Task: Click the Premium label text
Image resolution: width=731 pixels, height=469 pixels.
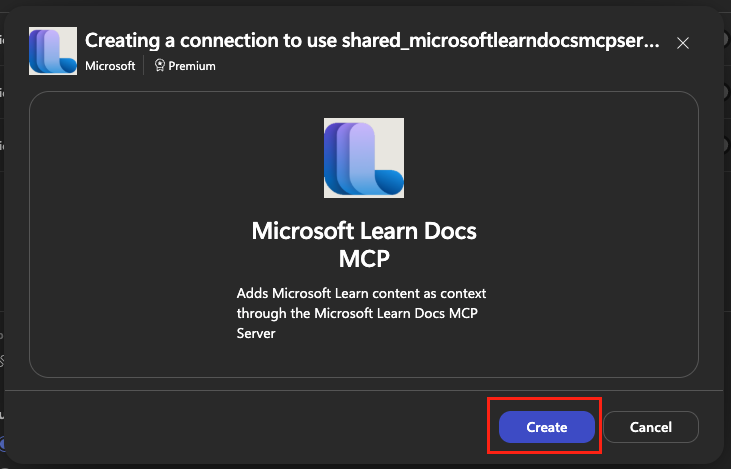Action: point(192,66)
